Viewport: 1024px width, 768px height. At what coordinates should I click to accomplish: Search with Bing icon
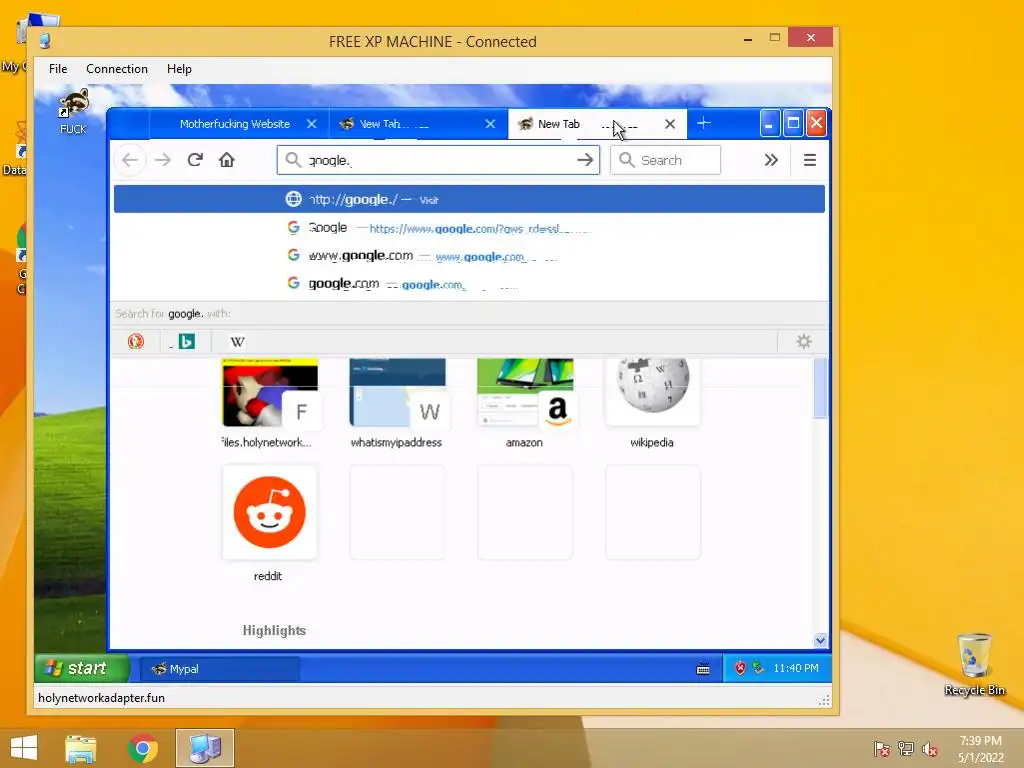coord(187,342)
